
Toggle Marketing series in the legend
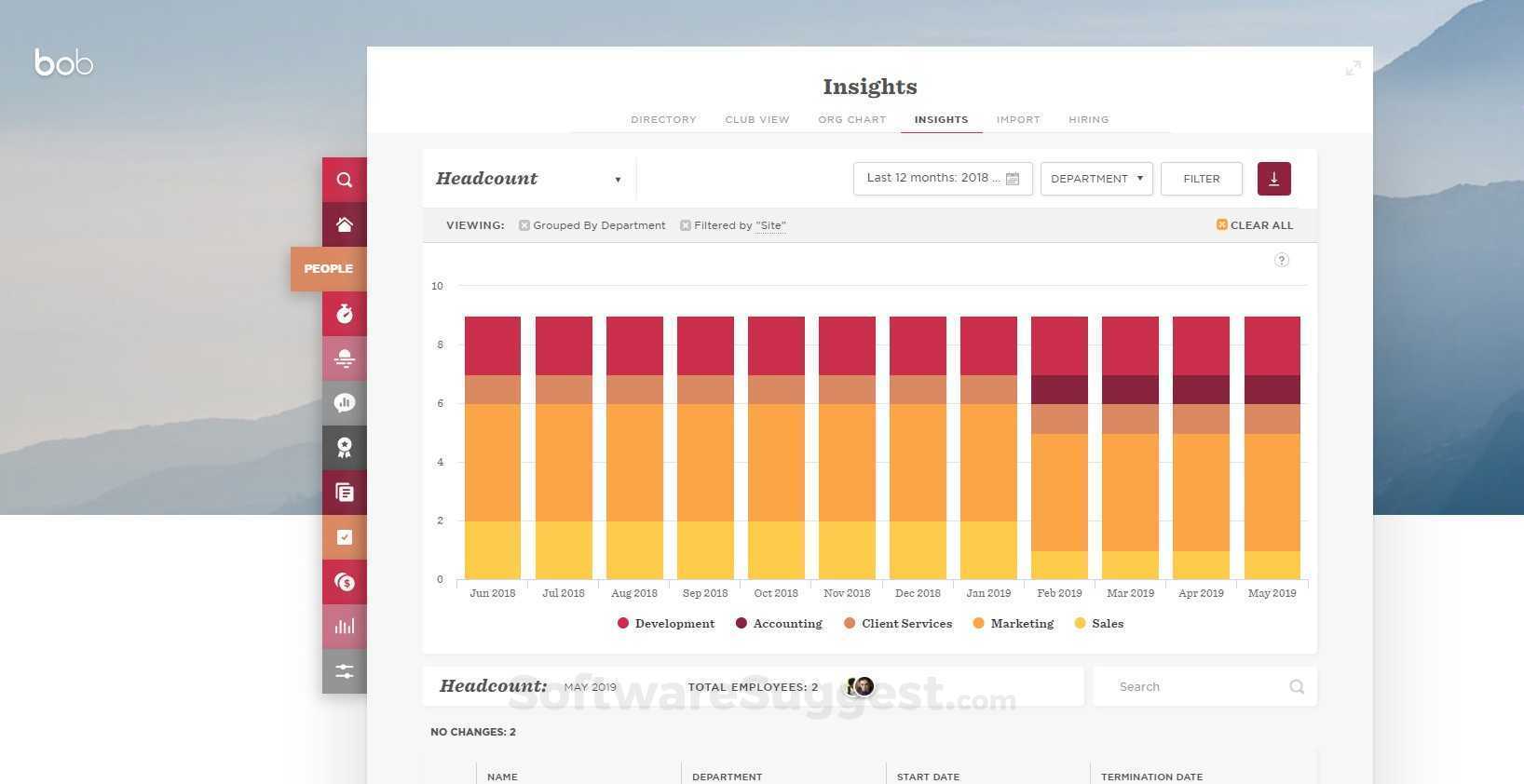pyautogui.click(x=1013, y=624)
